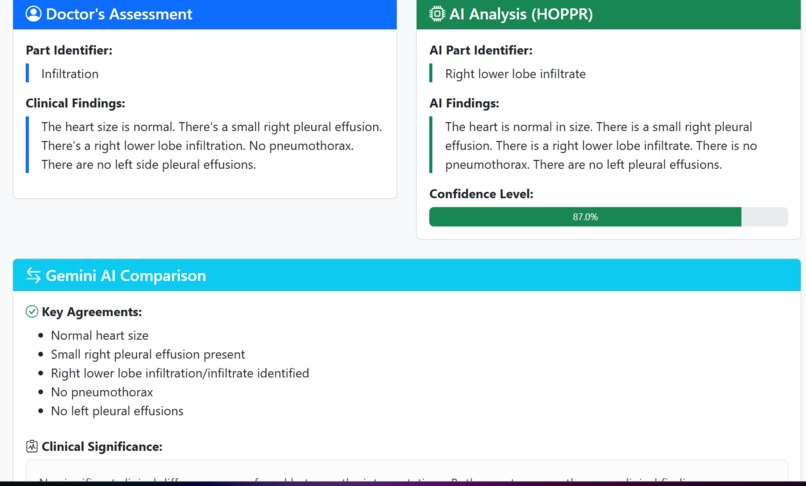Click 'Right lower lobe infiltration/infiltrate identified' bullet

pos(180,373)
